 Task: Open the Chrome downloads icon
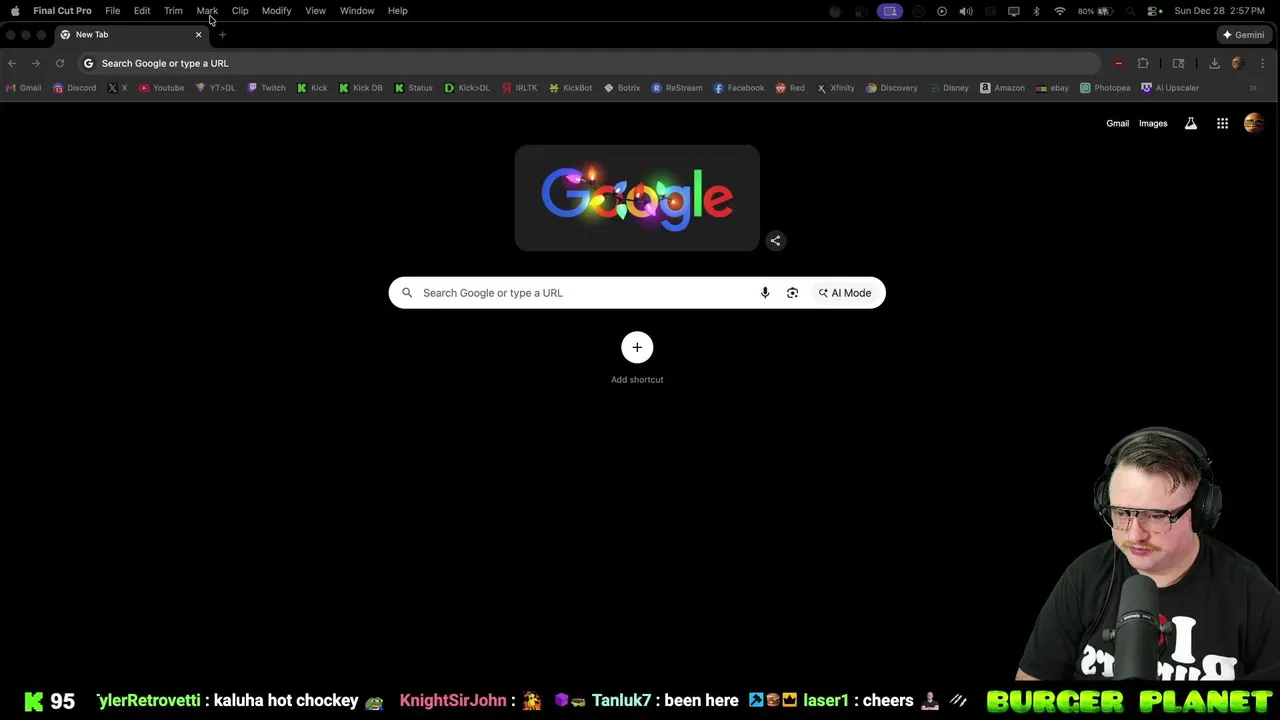tap(1214, 63)
